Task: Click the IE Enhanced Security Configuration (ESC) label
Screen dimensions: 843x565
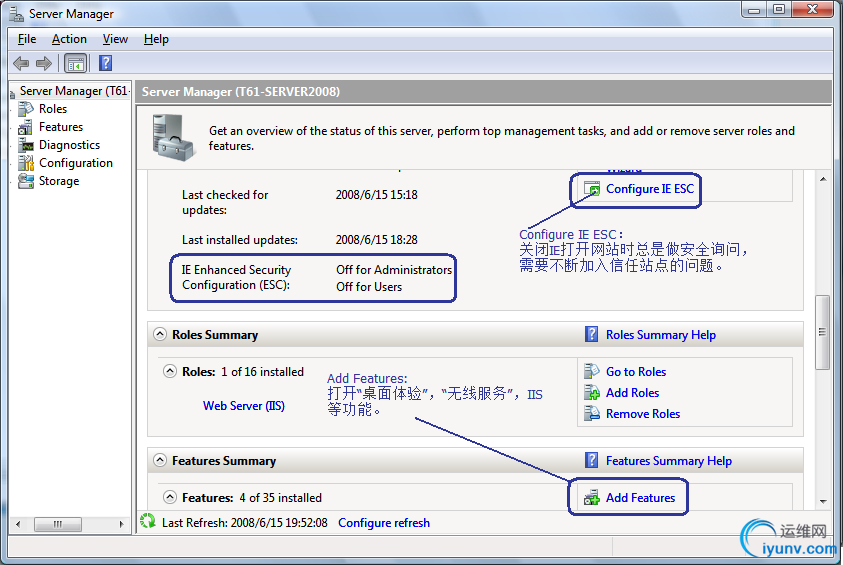Action: (237, 277)
